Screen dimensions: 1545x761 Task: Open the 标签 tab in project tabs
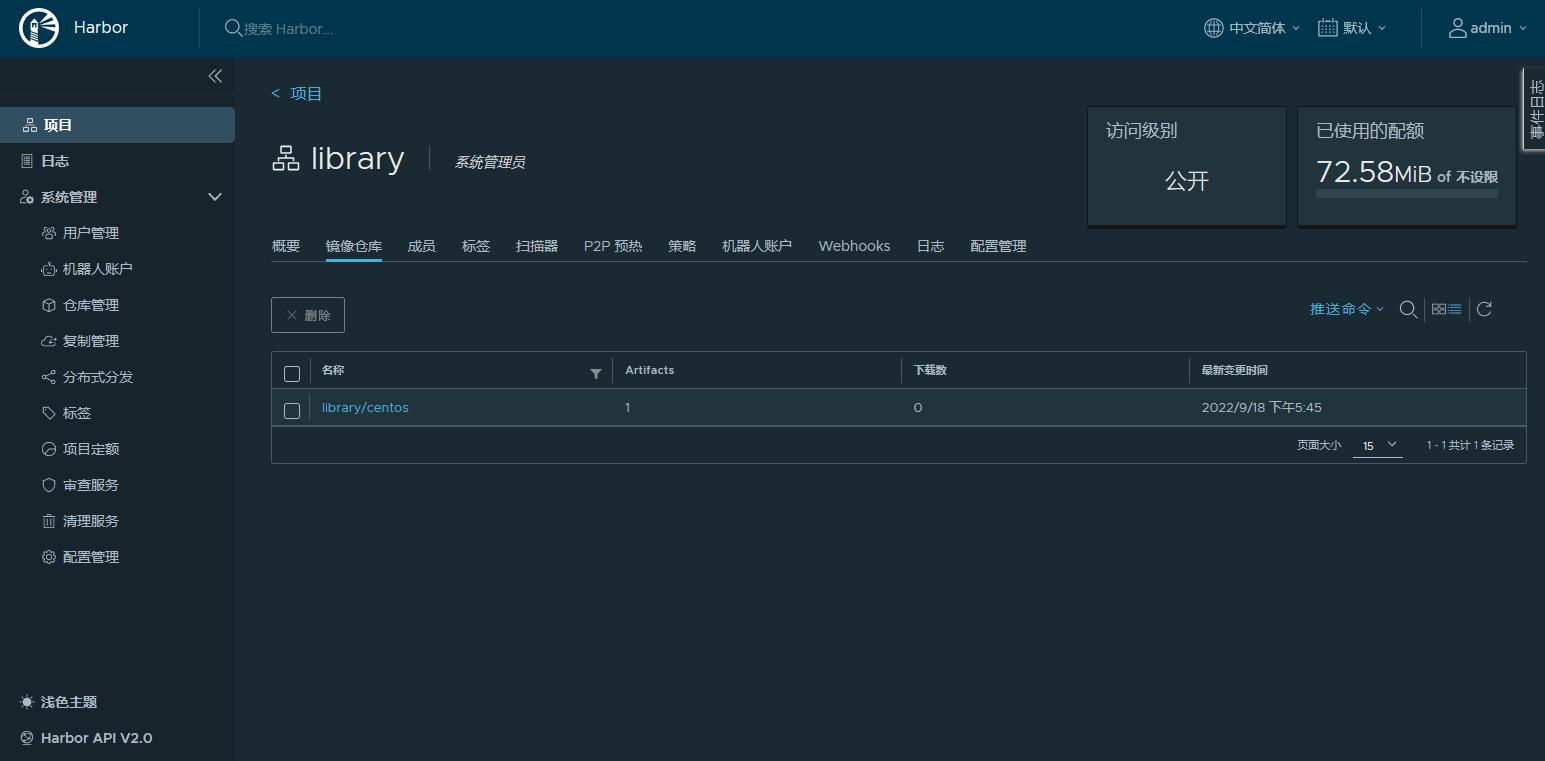tap(476, 246)
